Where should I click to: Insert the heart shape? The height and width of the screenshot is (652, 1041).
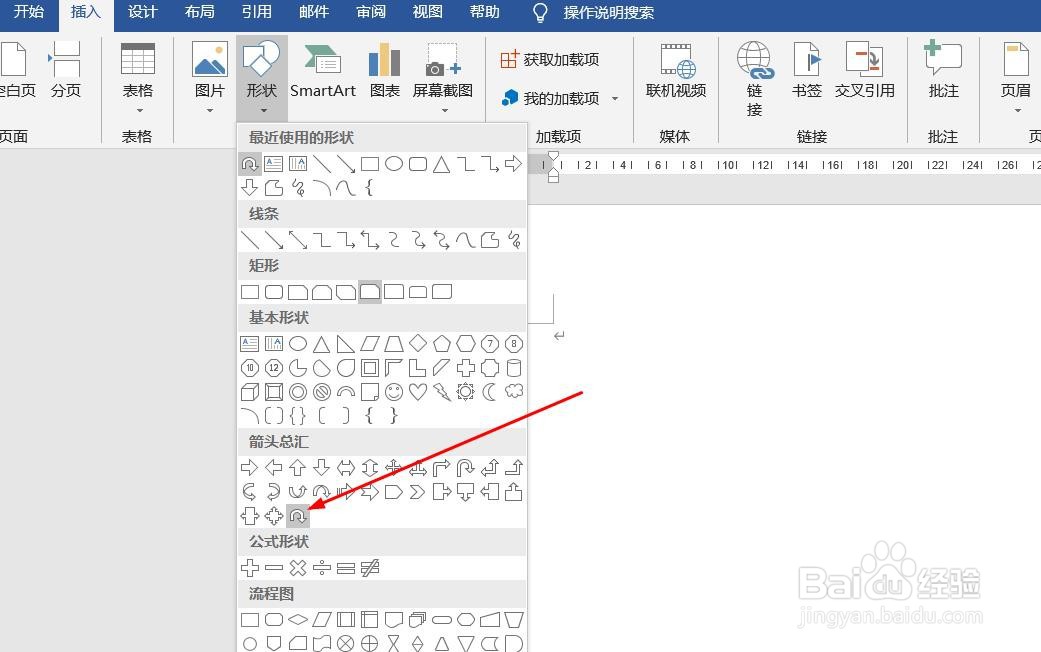click(418, 392)
